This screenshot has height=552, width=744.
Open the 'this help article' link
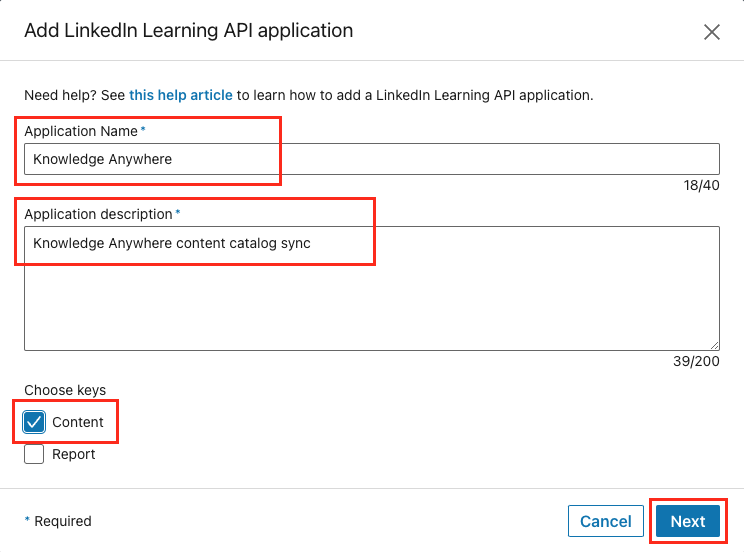coord(181,95)
